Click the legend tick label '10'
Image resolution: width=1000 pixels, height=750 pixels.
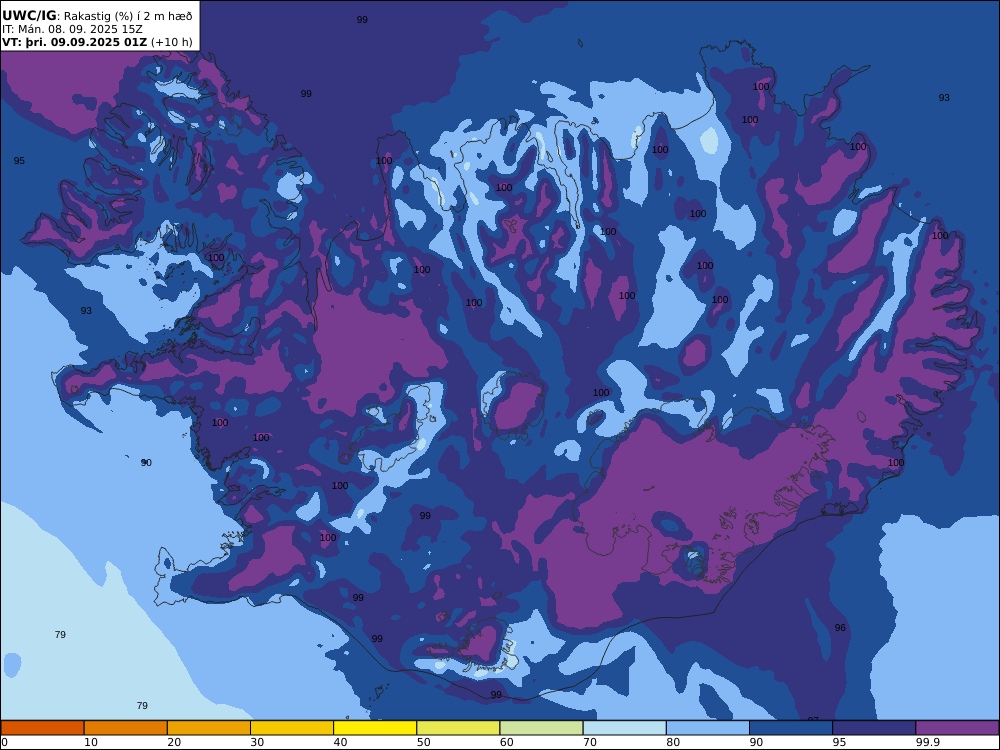coord(91,742)
